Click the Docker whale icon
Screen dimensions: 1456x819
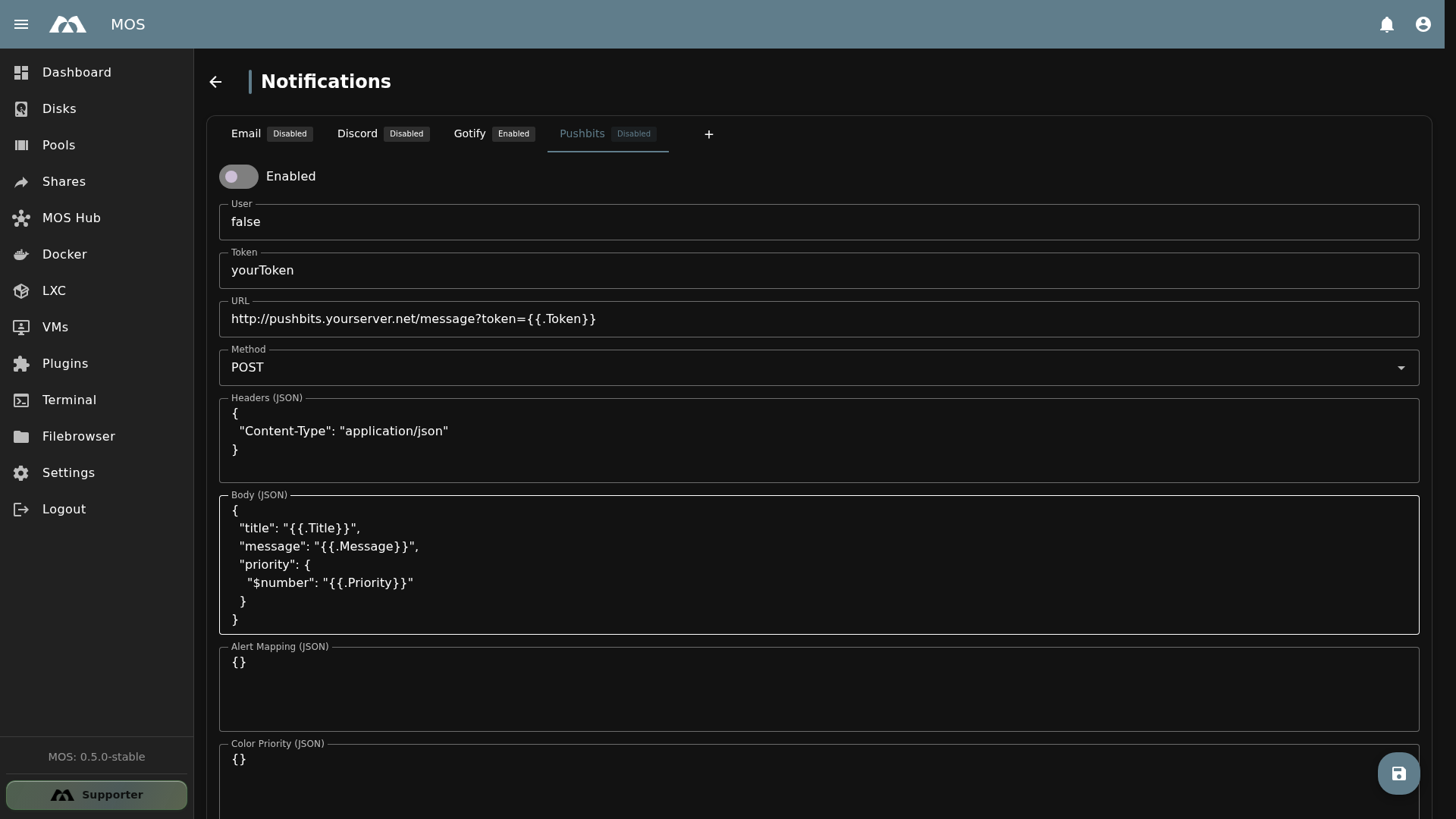pos(21,255)
